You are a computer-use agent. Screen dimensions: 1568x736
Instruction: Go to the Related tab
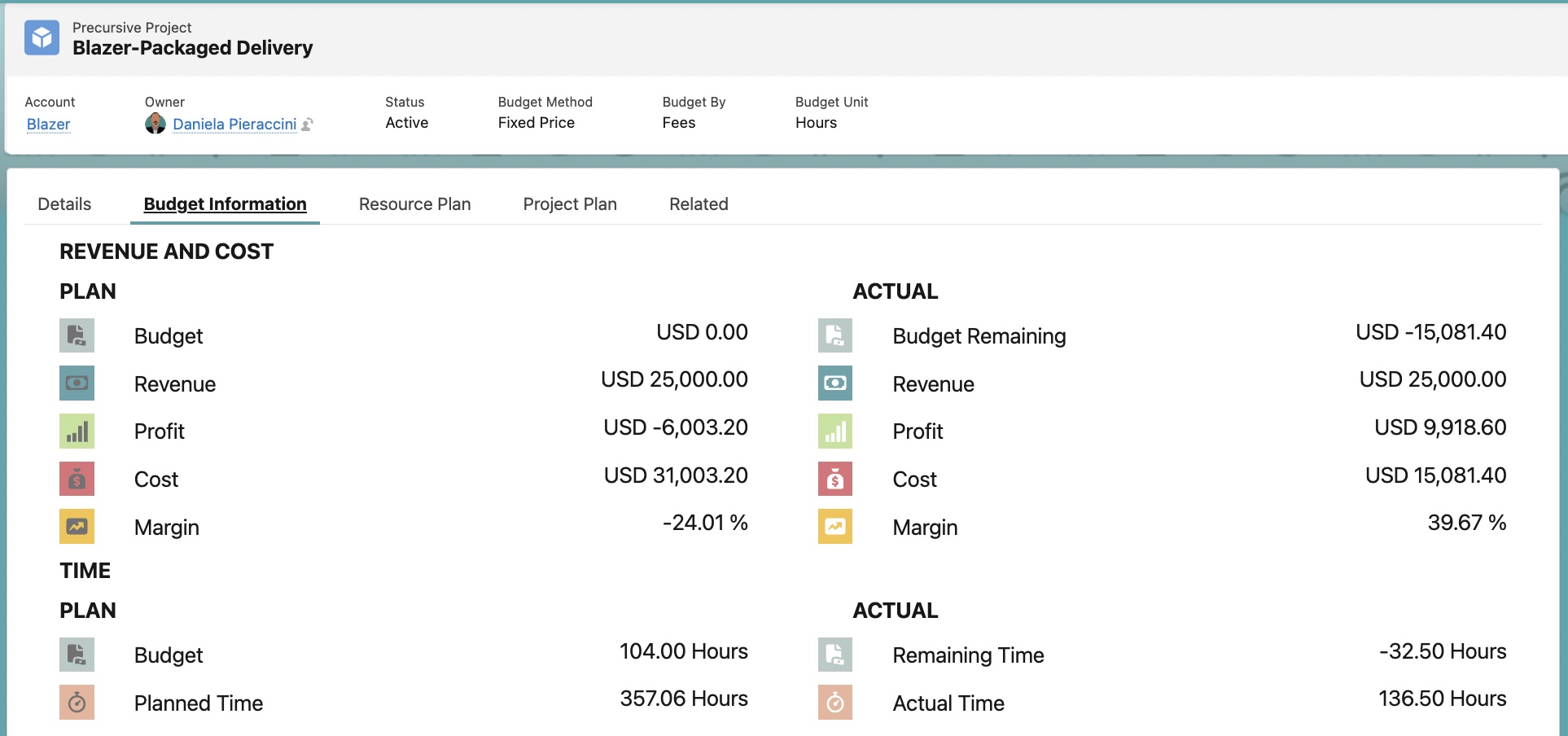point(699,204)
